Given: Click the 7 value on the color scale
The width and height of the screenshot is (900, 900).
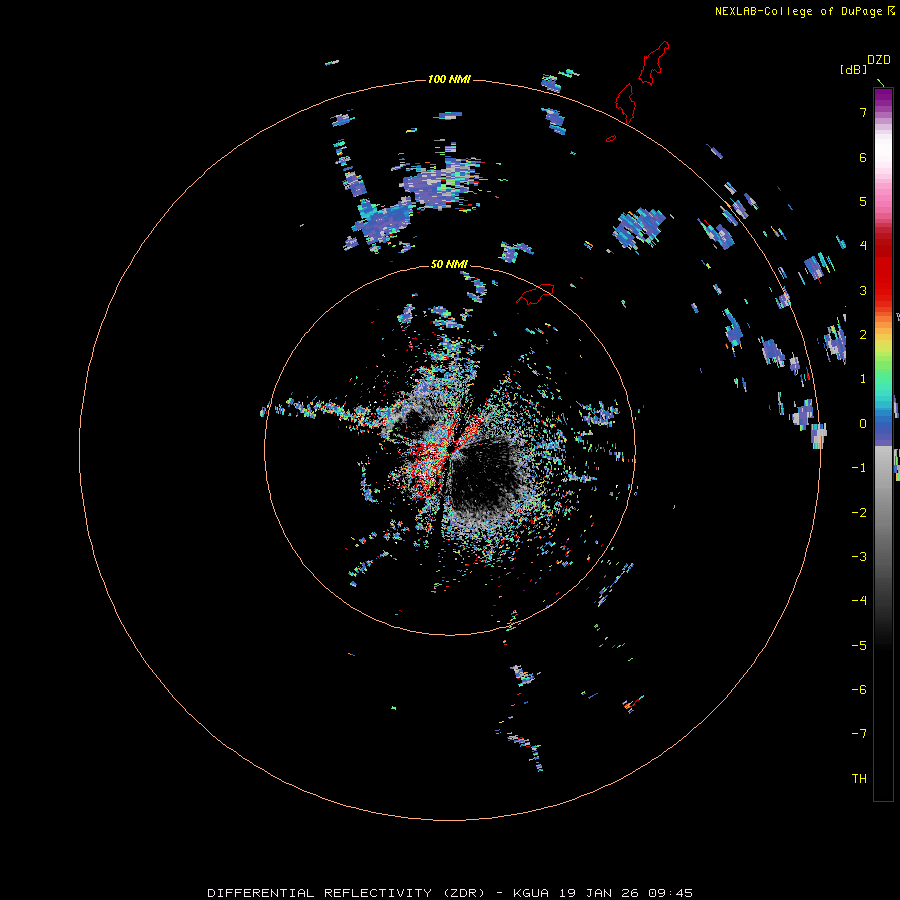Looking at the screenshot, I should (x=863, y=112).
